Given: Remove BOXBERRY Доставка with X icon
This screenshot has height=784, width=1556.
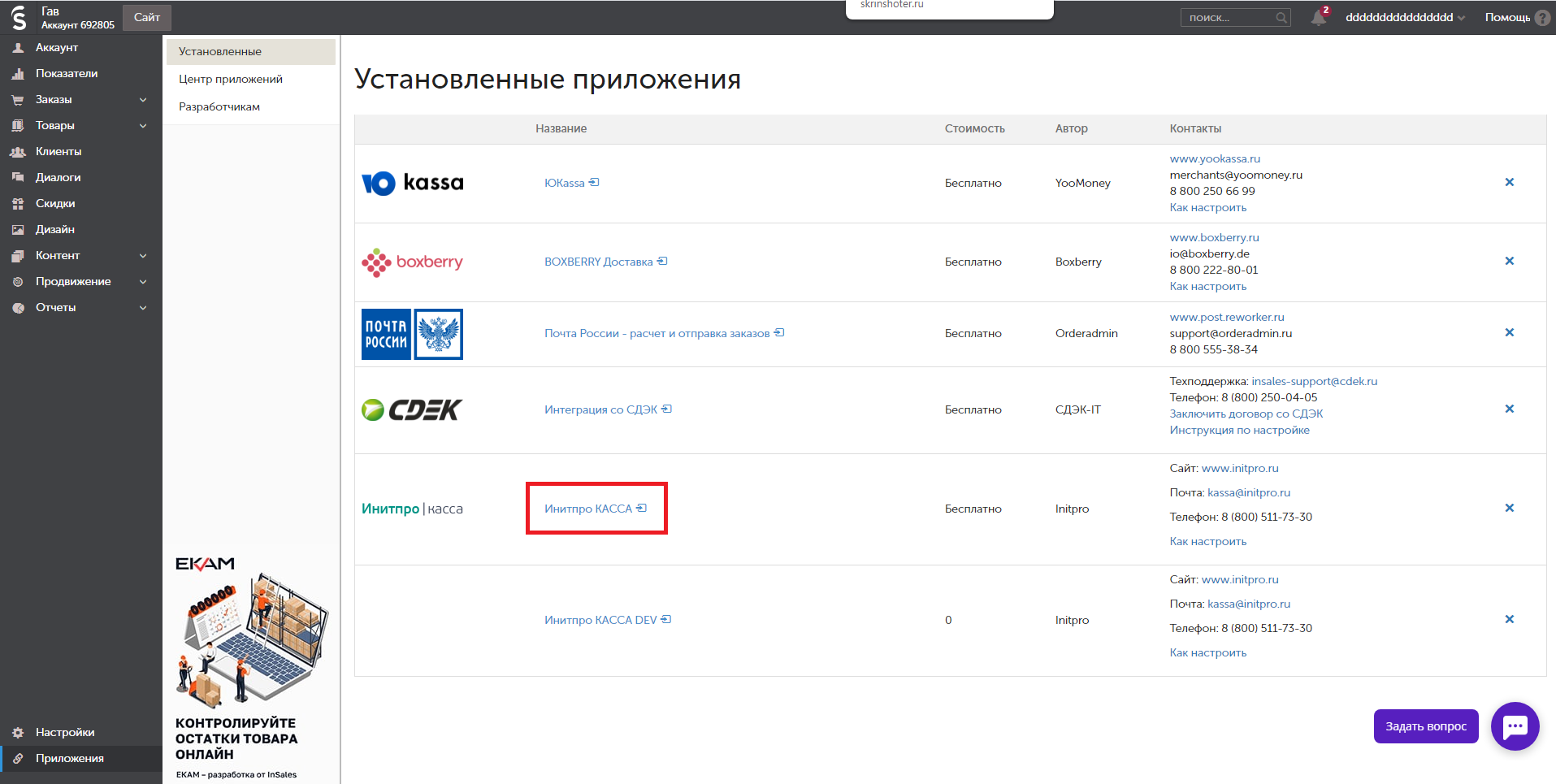Looking at the screenshot, I should click(x=1510, y=261).
